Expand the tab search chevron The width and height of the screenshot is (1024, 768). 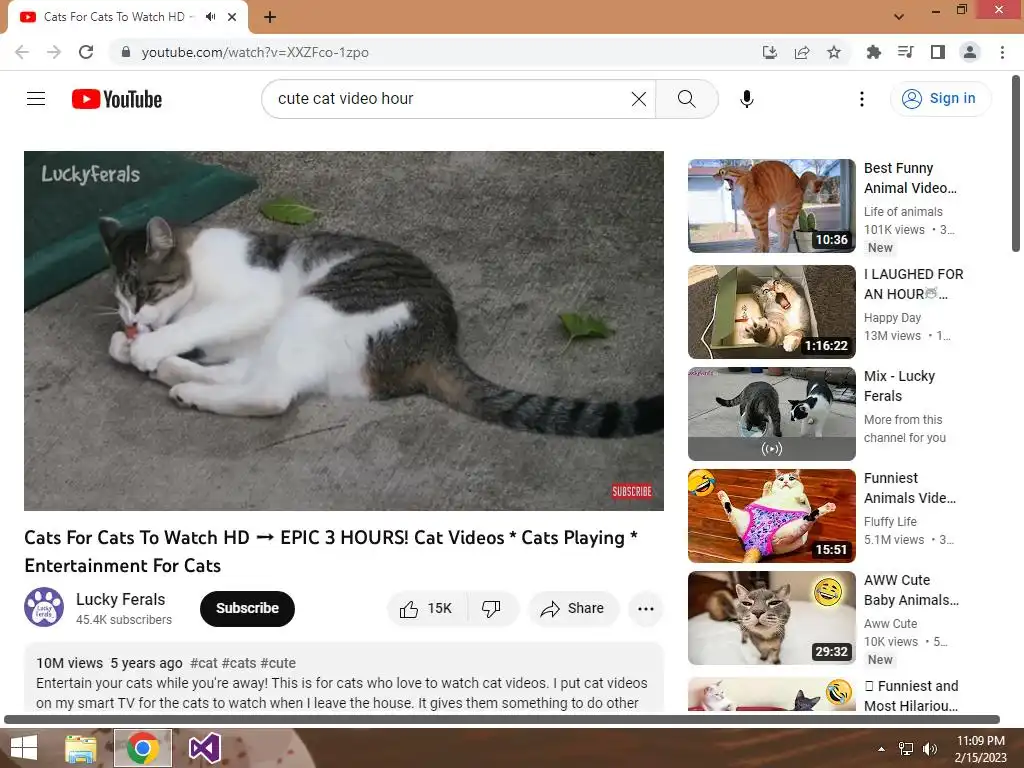click(899, 17)
